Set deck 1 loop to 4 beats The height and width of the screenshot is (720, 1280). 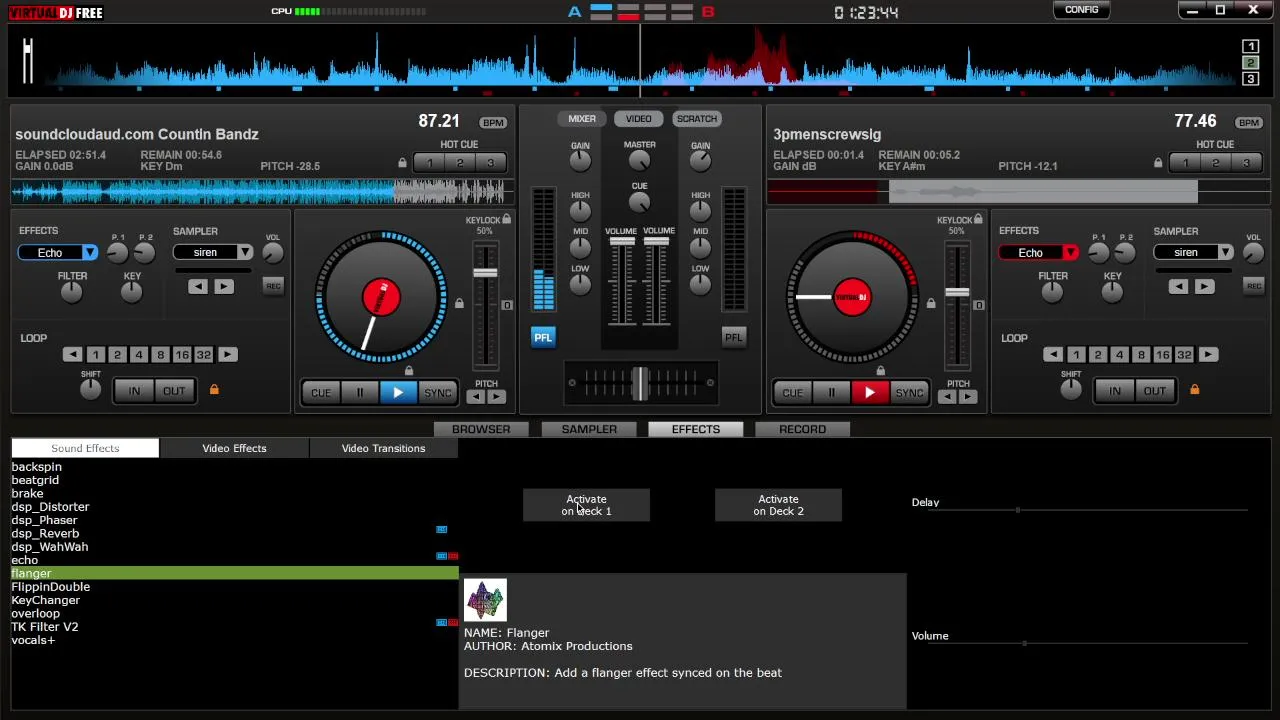tap(139, 355)
